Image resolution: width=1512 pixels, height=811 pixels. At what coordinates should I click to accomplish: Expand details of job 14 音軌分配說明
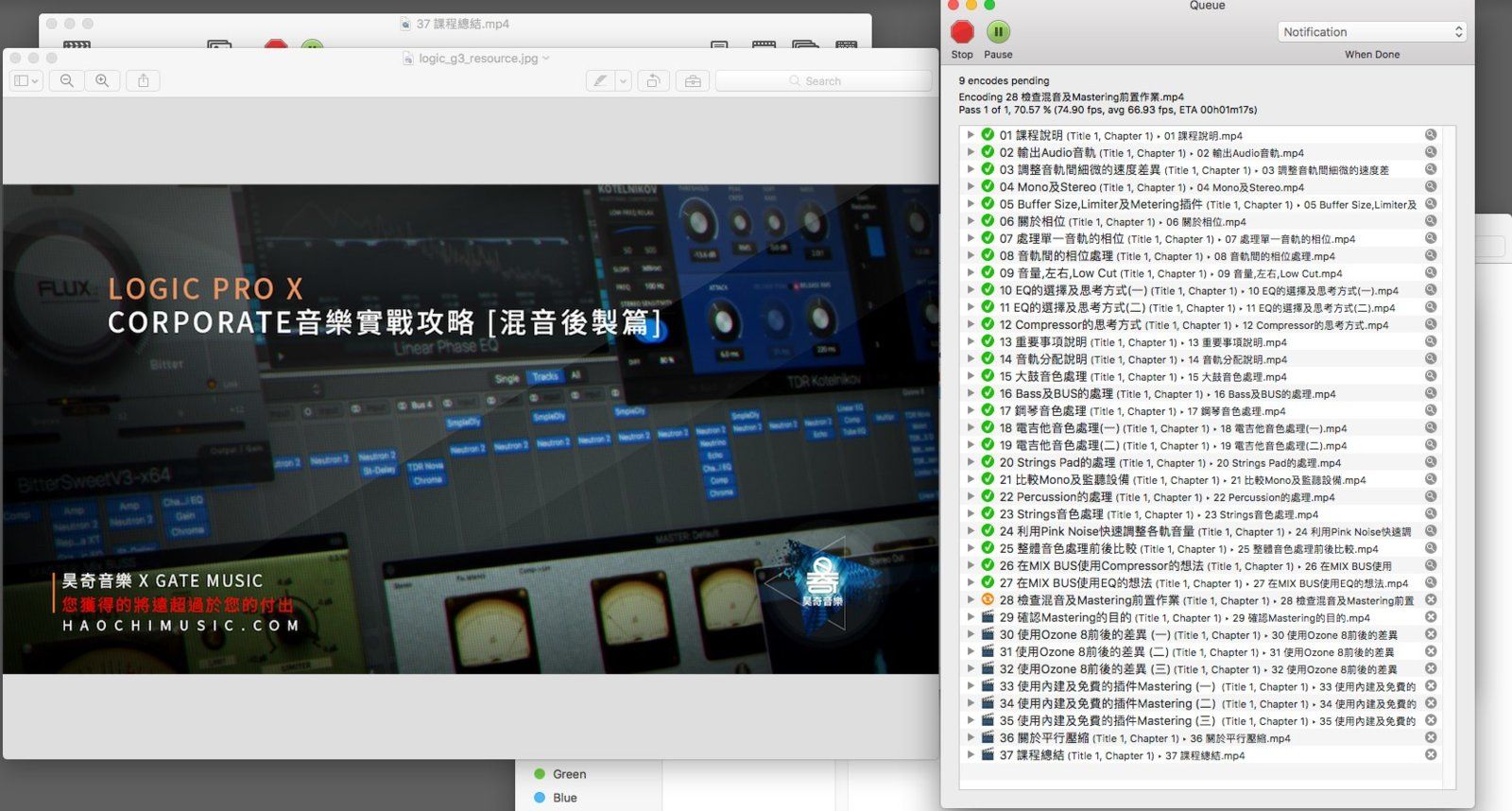click(x=971, y=359)
